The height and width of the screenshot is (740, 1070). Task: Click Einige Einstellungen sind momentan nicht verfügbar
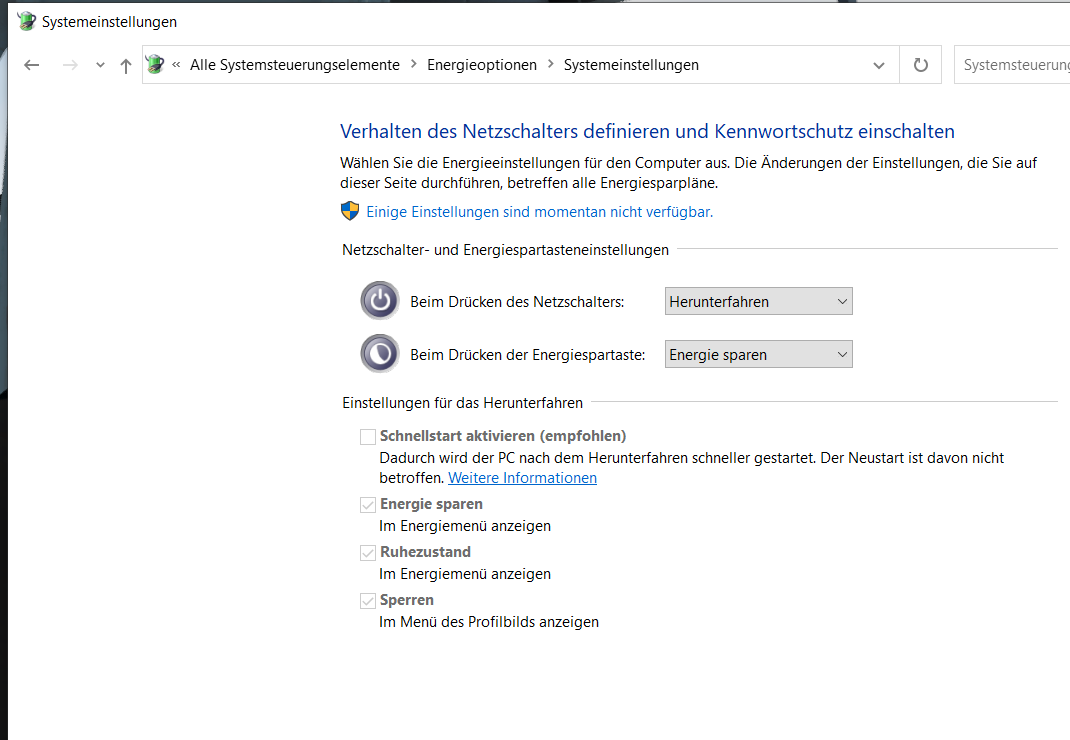tap(540, 212)
